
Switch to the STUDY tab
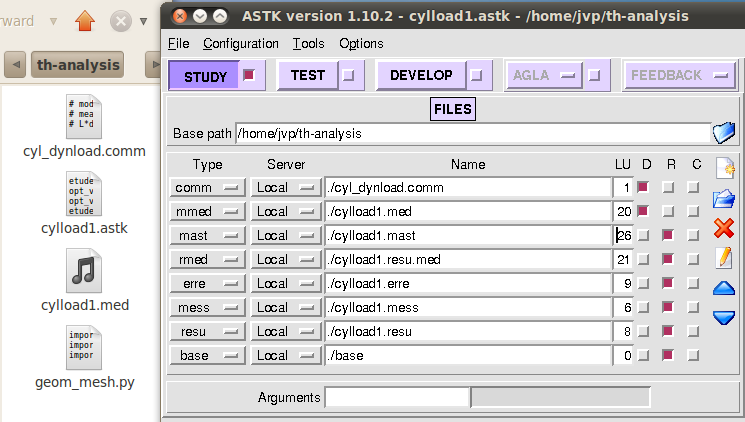tap(204, 76)
